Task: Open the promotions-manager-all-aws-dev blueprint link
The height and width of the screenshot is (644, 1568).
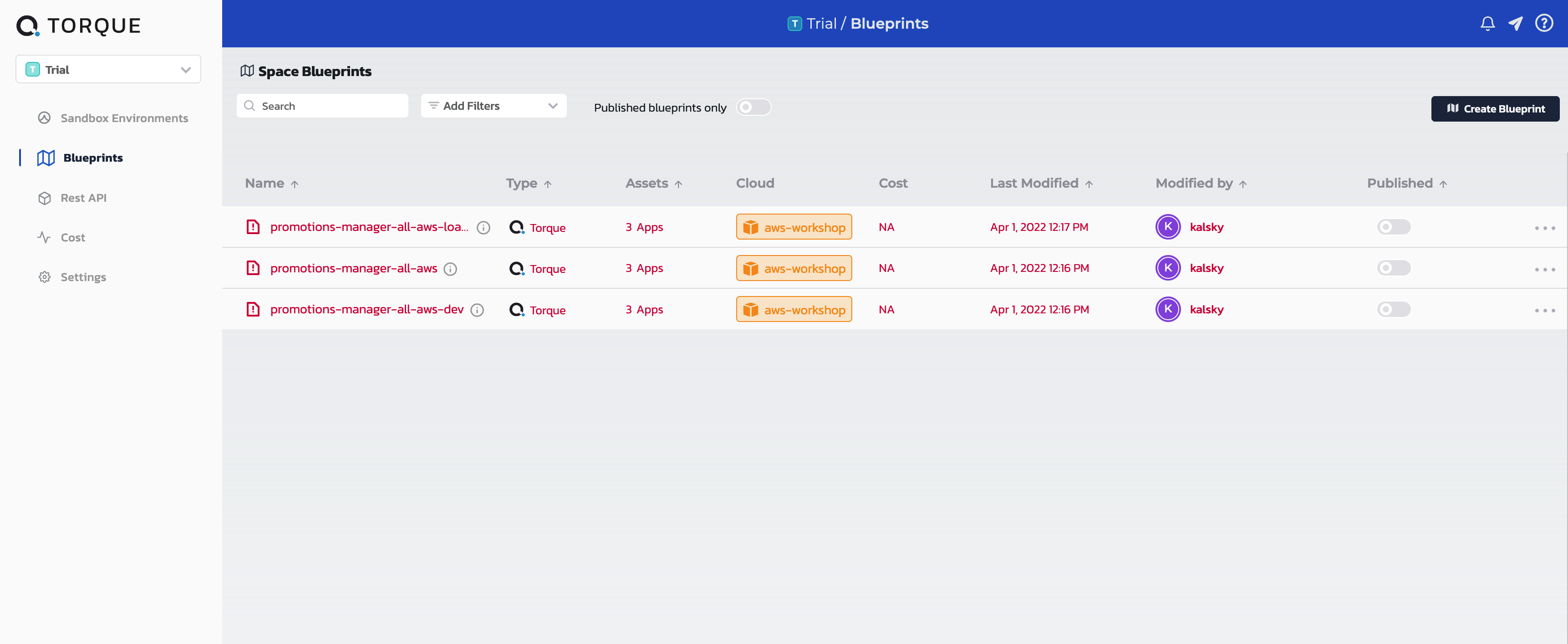Action: pos(367,309)
